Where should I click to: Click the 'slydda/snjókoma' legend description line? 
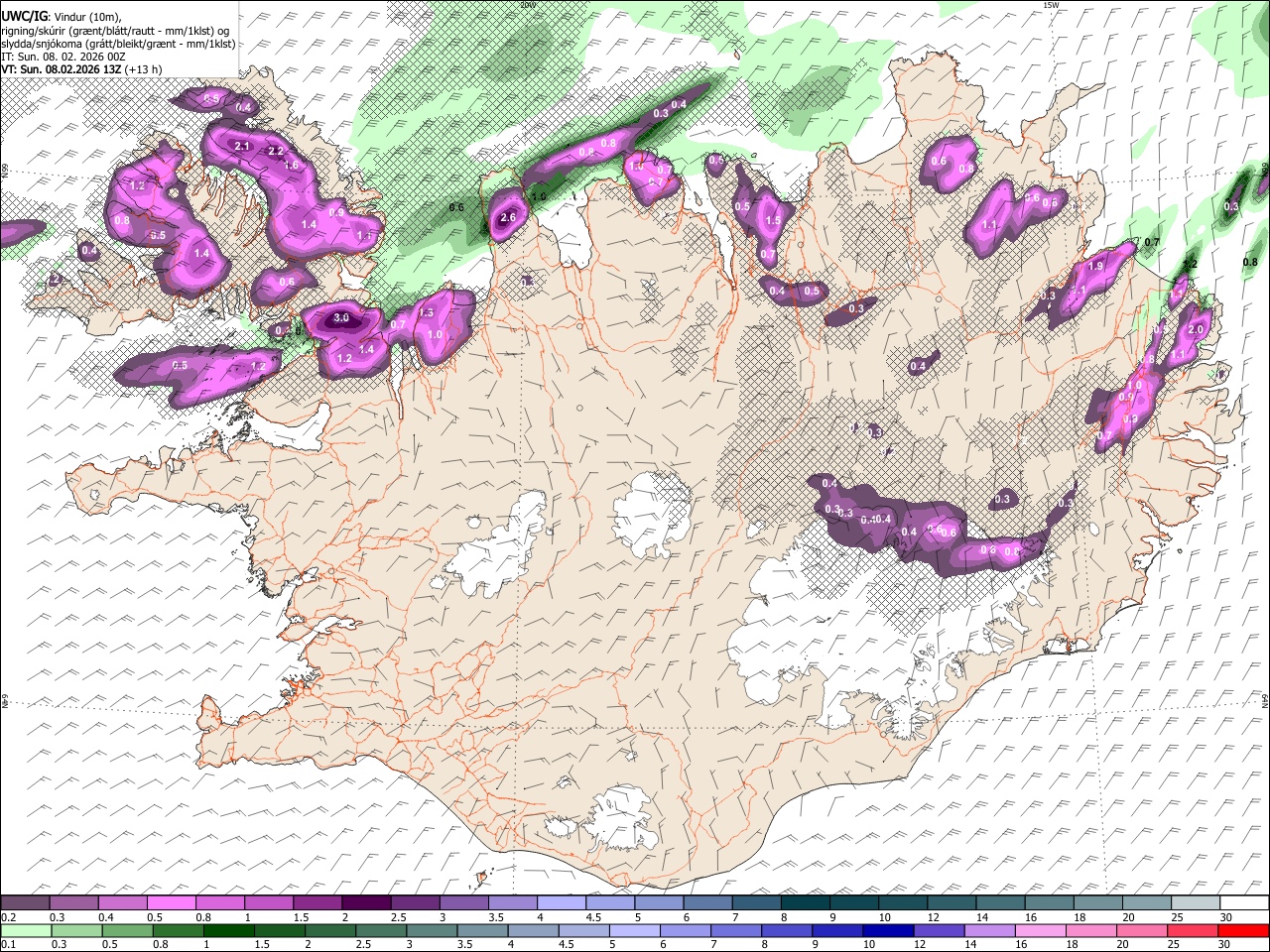(118, 44)
